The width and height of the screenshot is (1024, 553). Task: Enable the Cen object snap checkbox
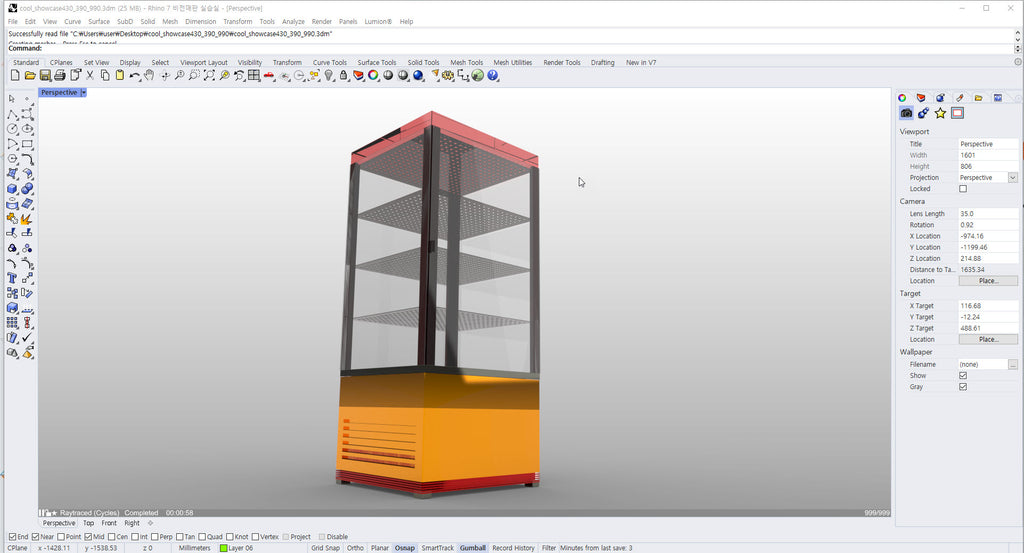(110, 537)
